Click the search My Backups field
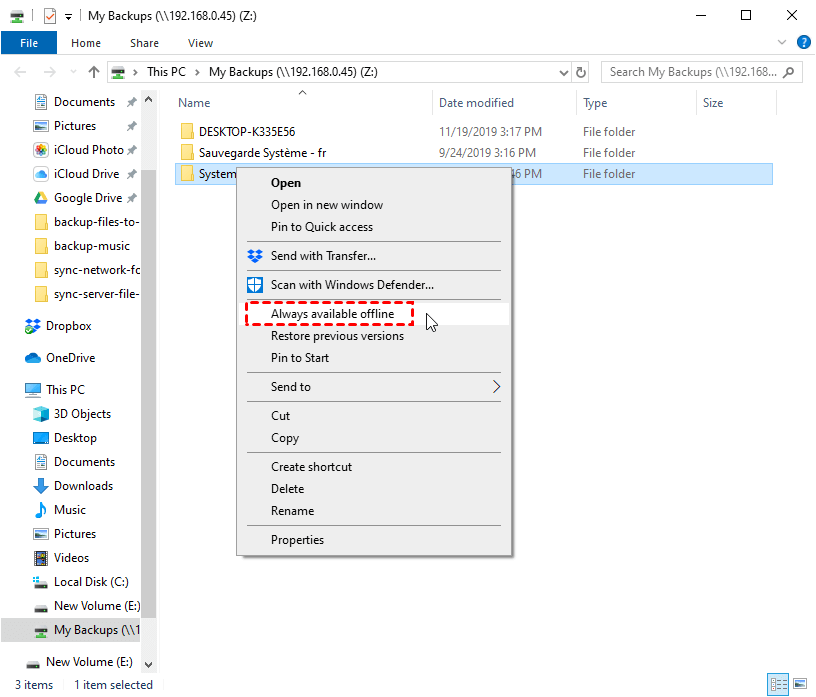The height and width of the screenshot is (697, 816). point(693,72)
